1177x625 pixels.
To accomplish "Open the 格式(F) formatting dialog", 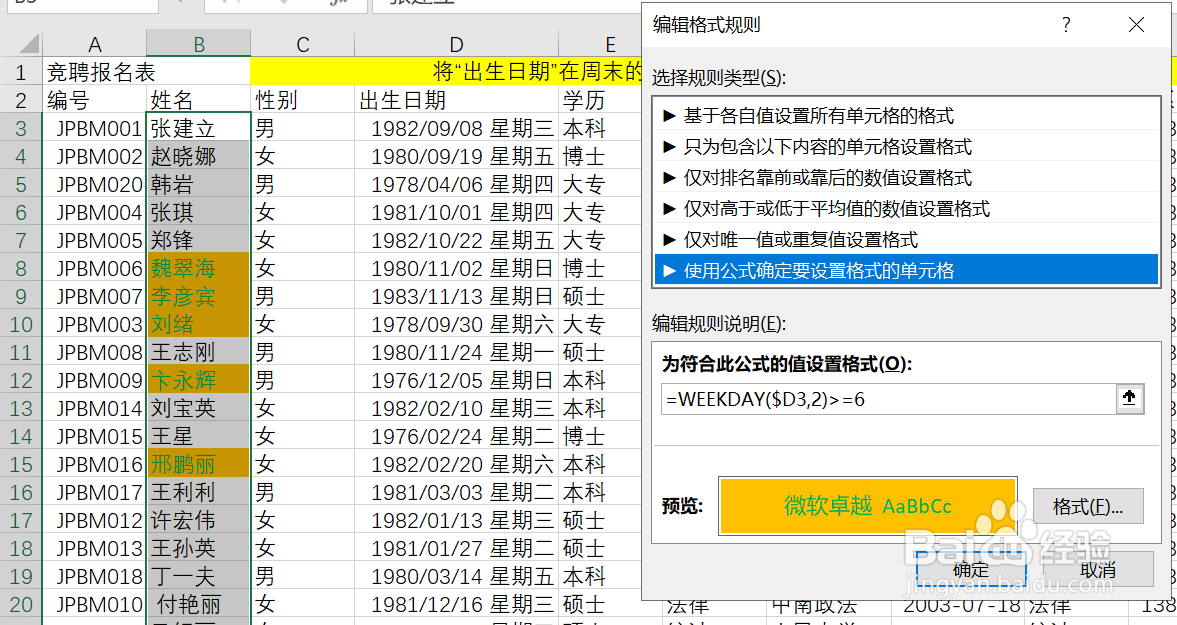I will [1089, 506].
